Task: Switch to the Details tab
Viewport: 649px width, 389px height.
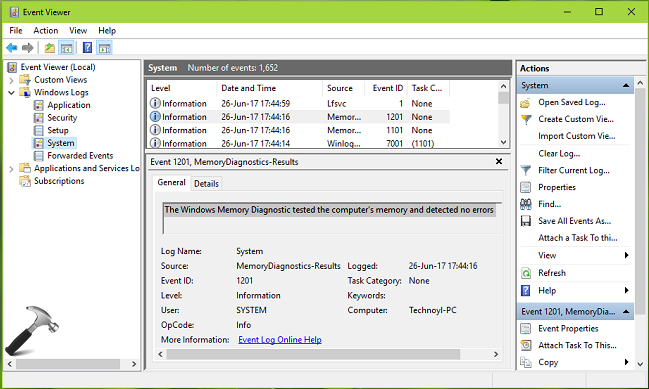Action: [206, 183]
